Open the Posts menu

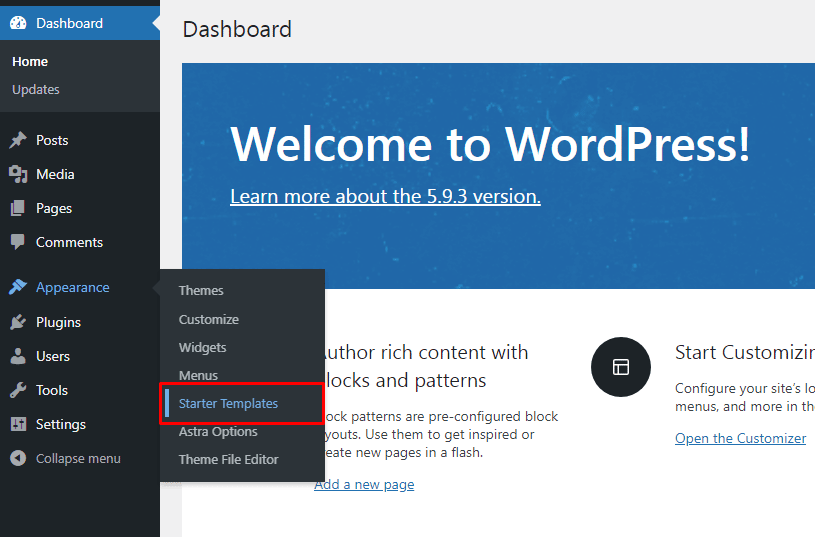80,140
